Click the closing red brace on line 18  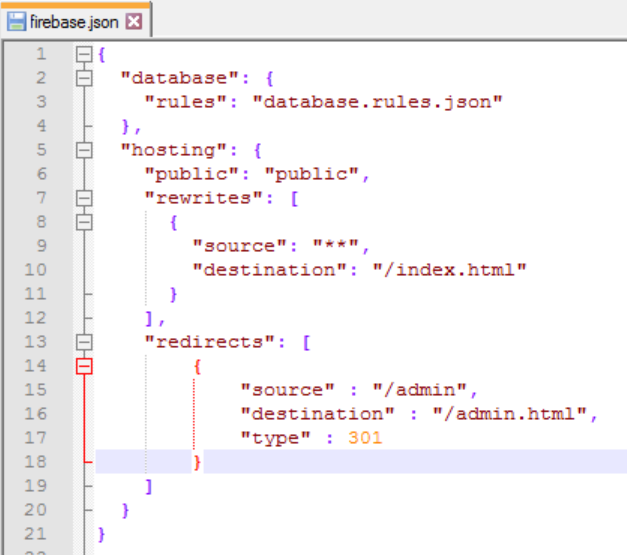pyautogui.click(x=198, y=462)
